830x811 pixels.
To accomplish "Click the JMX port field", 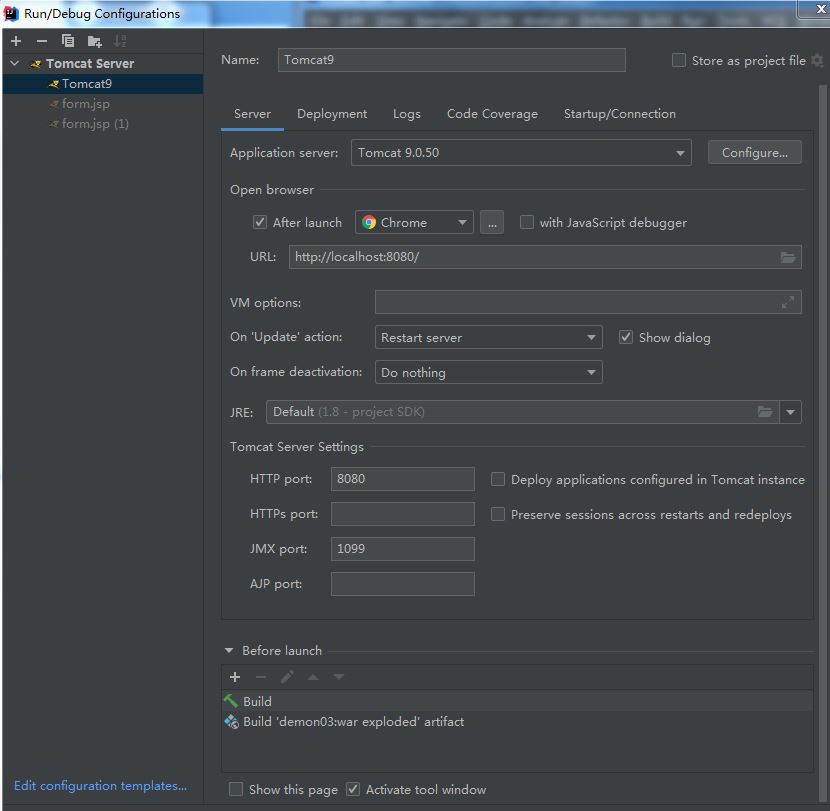I will point(402,549).
